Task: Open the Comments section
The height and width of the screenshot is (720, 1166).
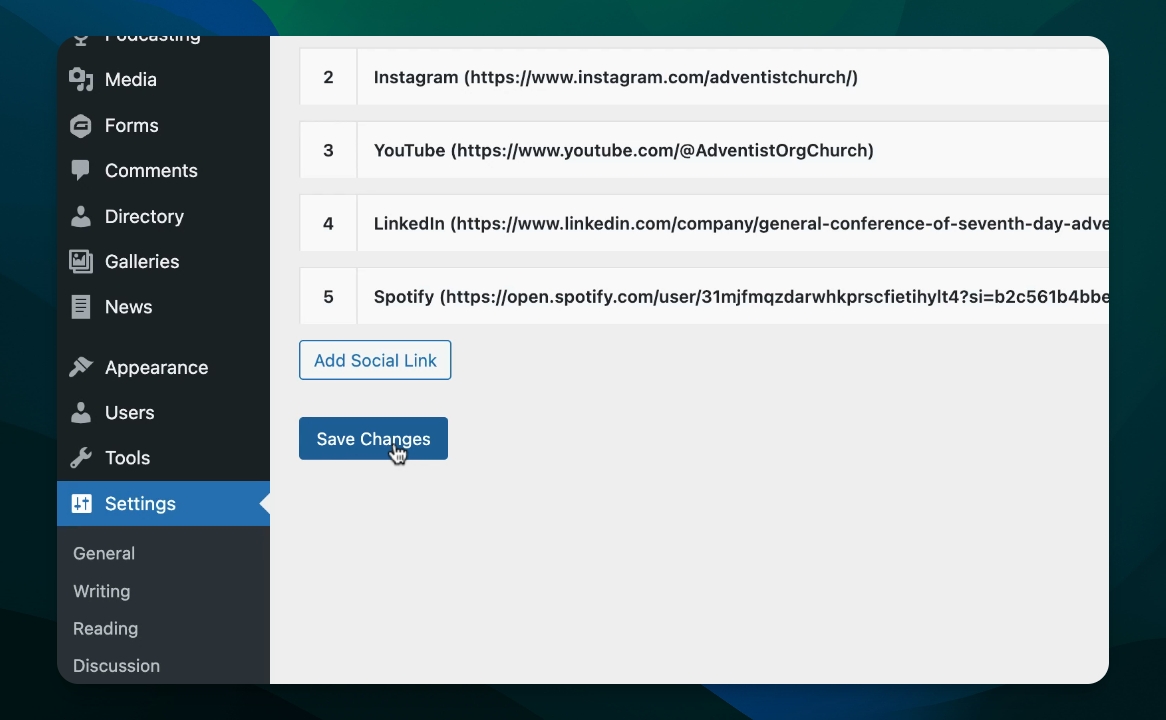Action: point(164,171)
